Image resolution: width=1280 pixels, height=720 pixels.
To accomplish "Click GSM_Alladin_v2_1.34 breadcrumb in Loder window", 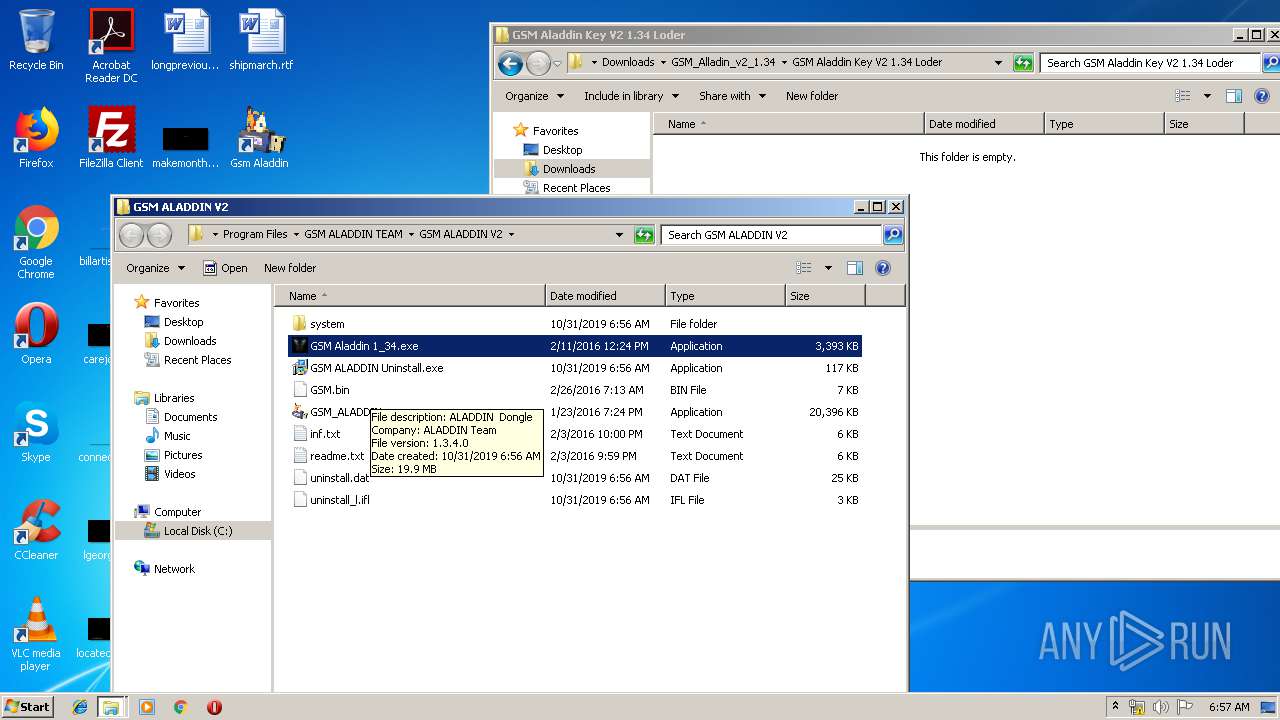I will pos(723,62).
